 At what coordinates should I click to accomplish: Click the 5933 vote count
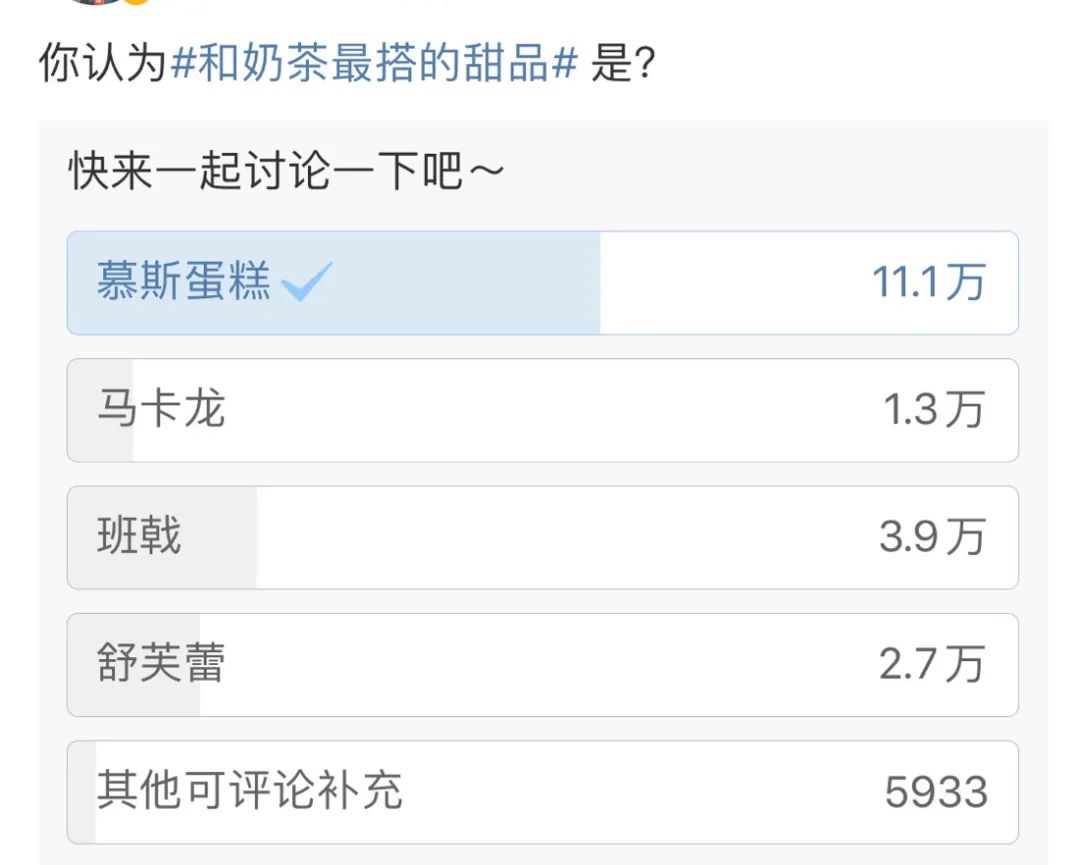click(936, 792)
